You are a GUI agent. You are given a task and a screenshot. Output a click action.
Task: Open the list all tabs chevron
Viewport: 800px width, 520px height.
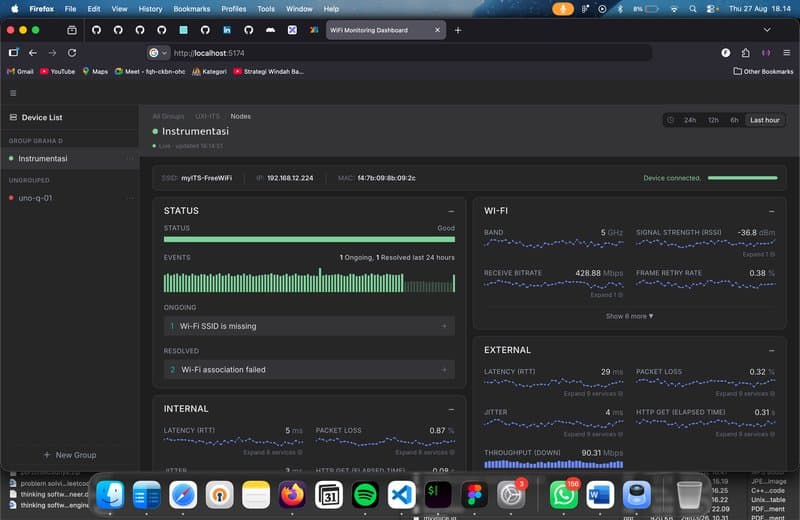tap(767, 30)
